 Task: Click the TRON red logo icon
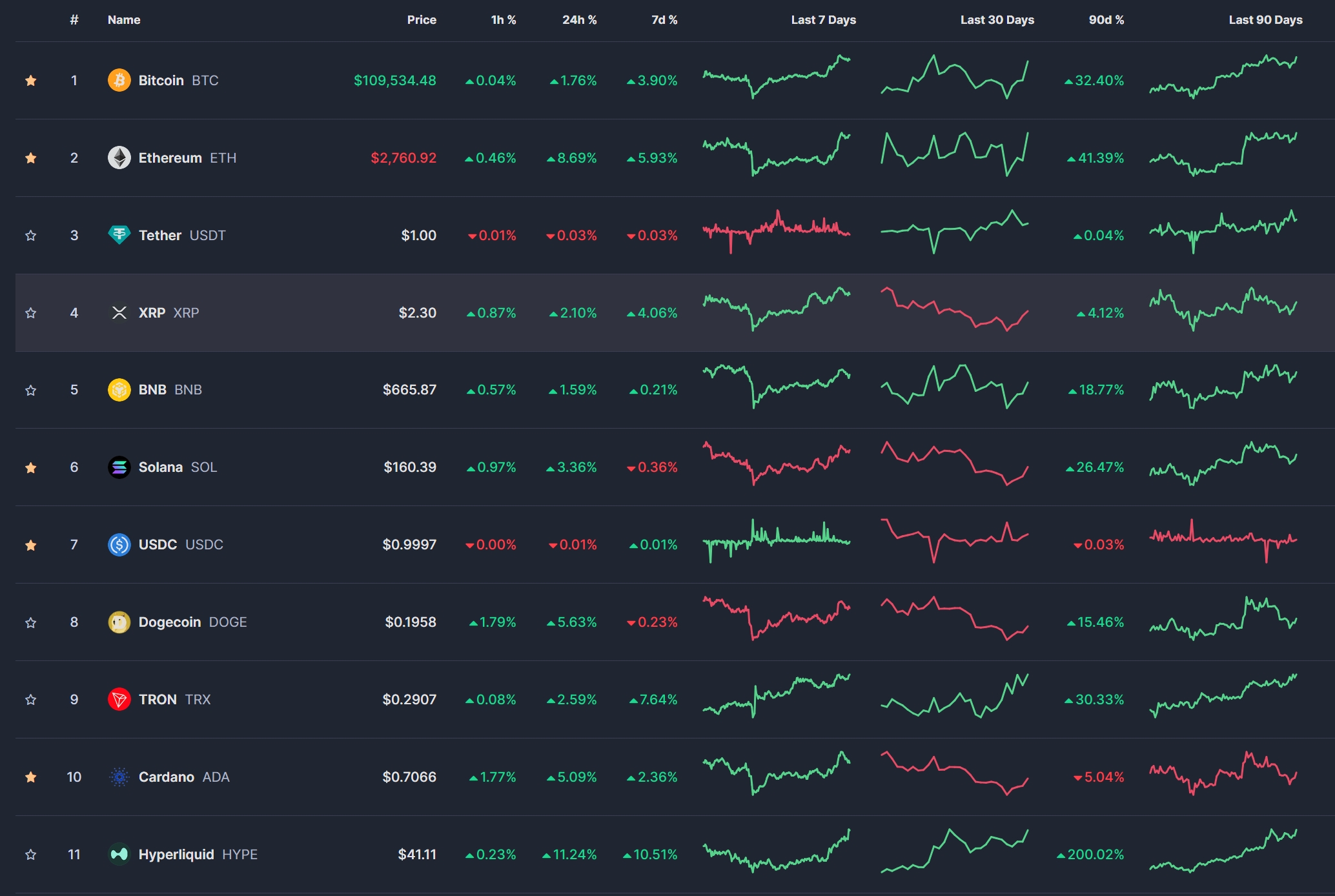tap(119, 699)
